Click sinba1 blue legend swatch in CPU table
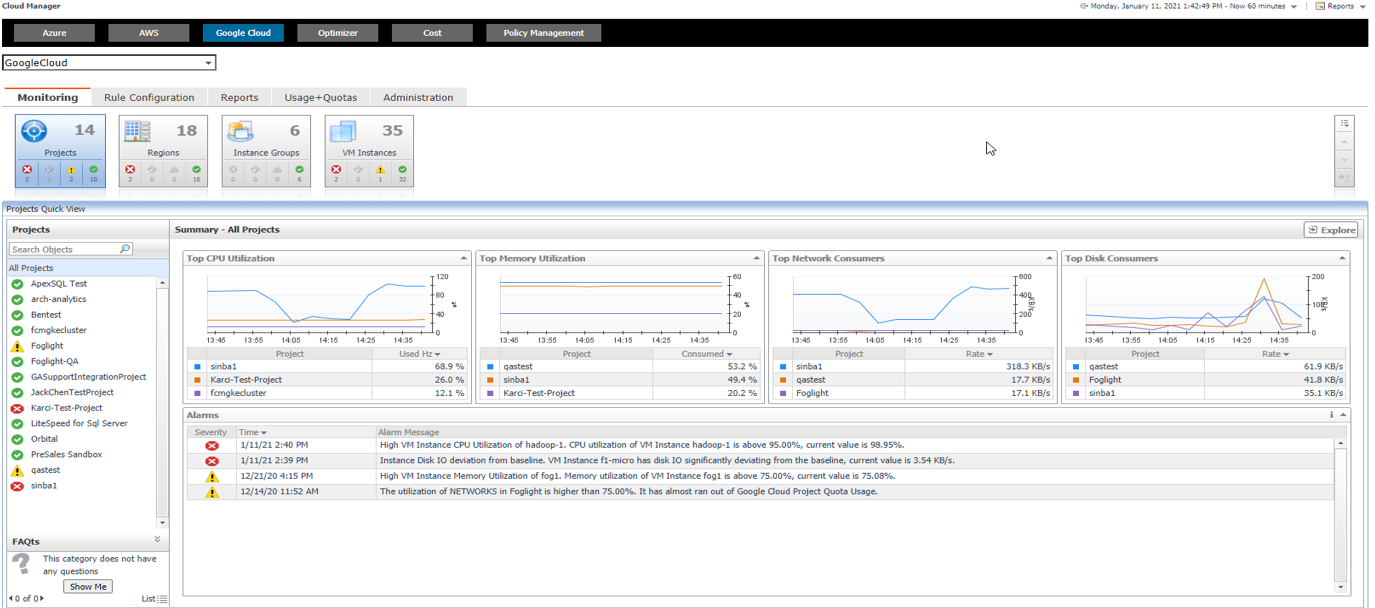The height and width of the screenshot is (608, 1375). tap(197, 367)
